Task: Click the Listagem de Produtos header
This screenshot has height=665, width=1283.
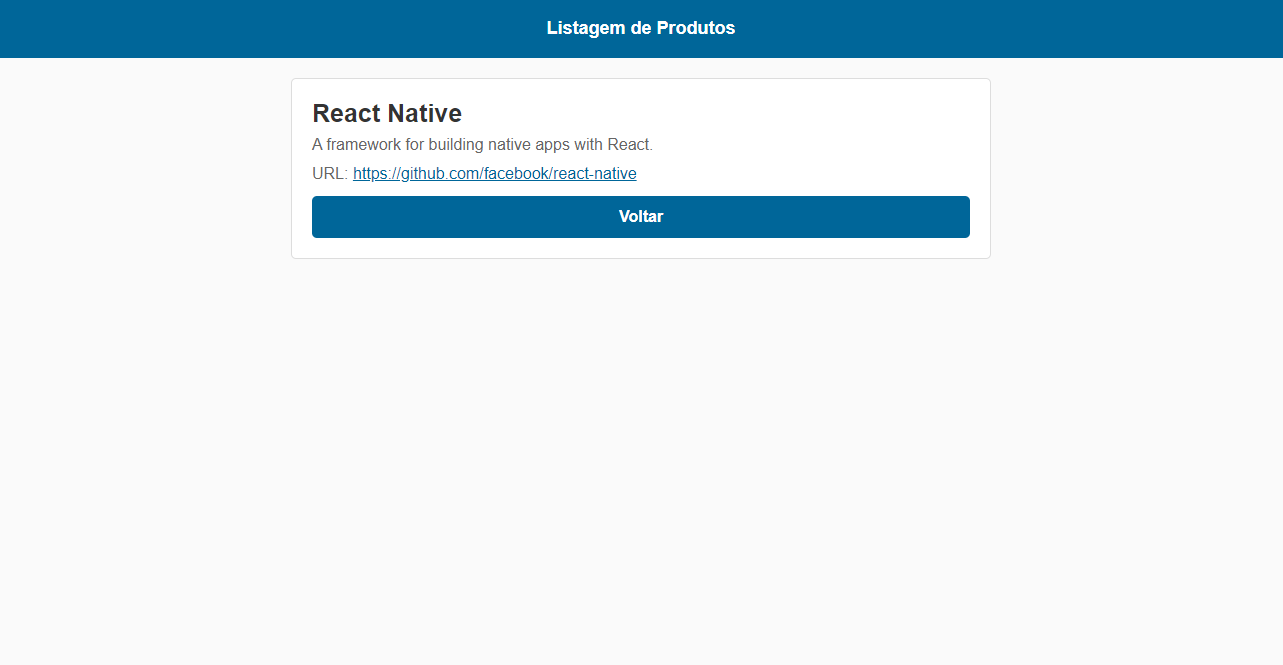Action: (x=640, y=28)
